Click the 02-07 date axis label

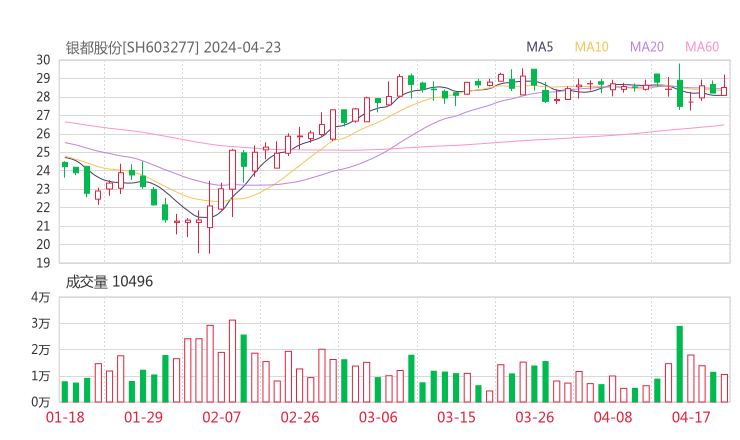coord(221,417)
